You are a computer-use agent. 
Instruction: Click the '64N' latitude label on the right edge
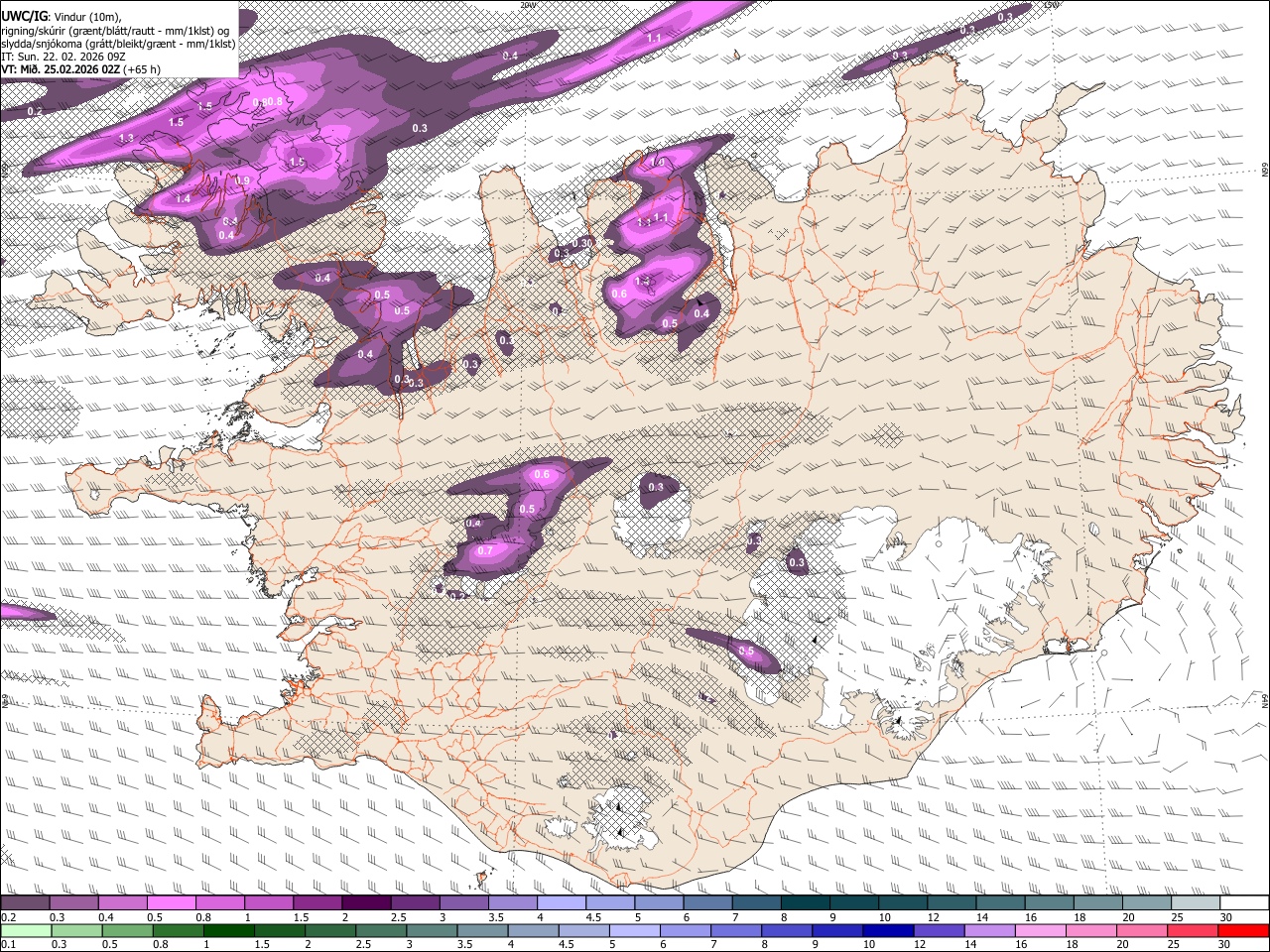tap(1265, 700)
